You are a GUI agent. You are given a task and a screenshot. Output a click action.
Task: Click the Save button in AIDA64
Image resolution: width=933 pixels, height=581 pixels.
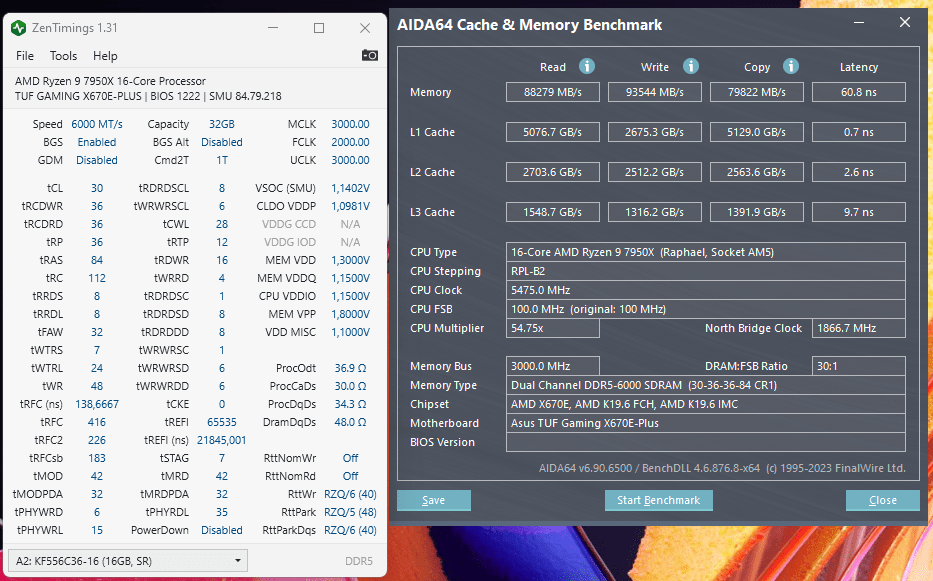[434, 500]
